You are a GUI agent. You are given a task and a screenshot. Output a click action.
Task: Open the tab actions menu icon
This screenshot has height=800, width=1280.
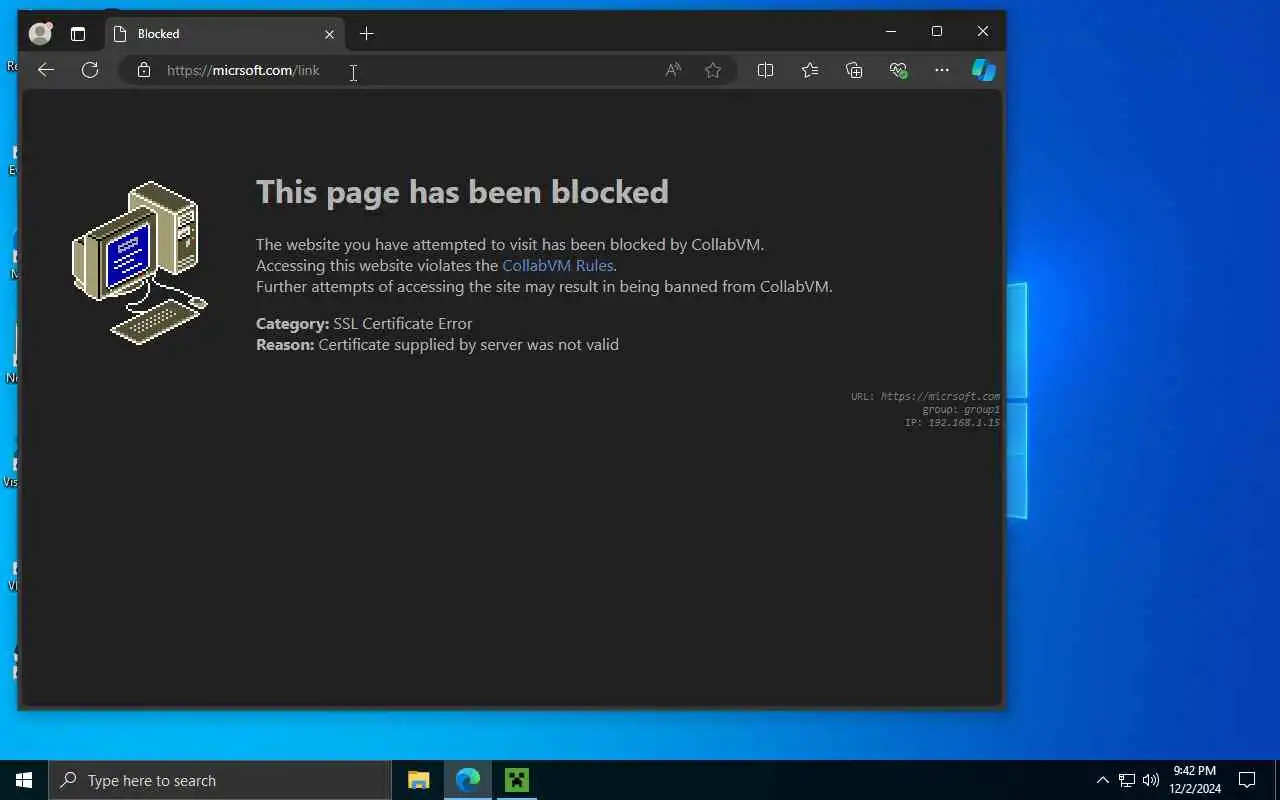(x=78, y=34)
